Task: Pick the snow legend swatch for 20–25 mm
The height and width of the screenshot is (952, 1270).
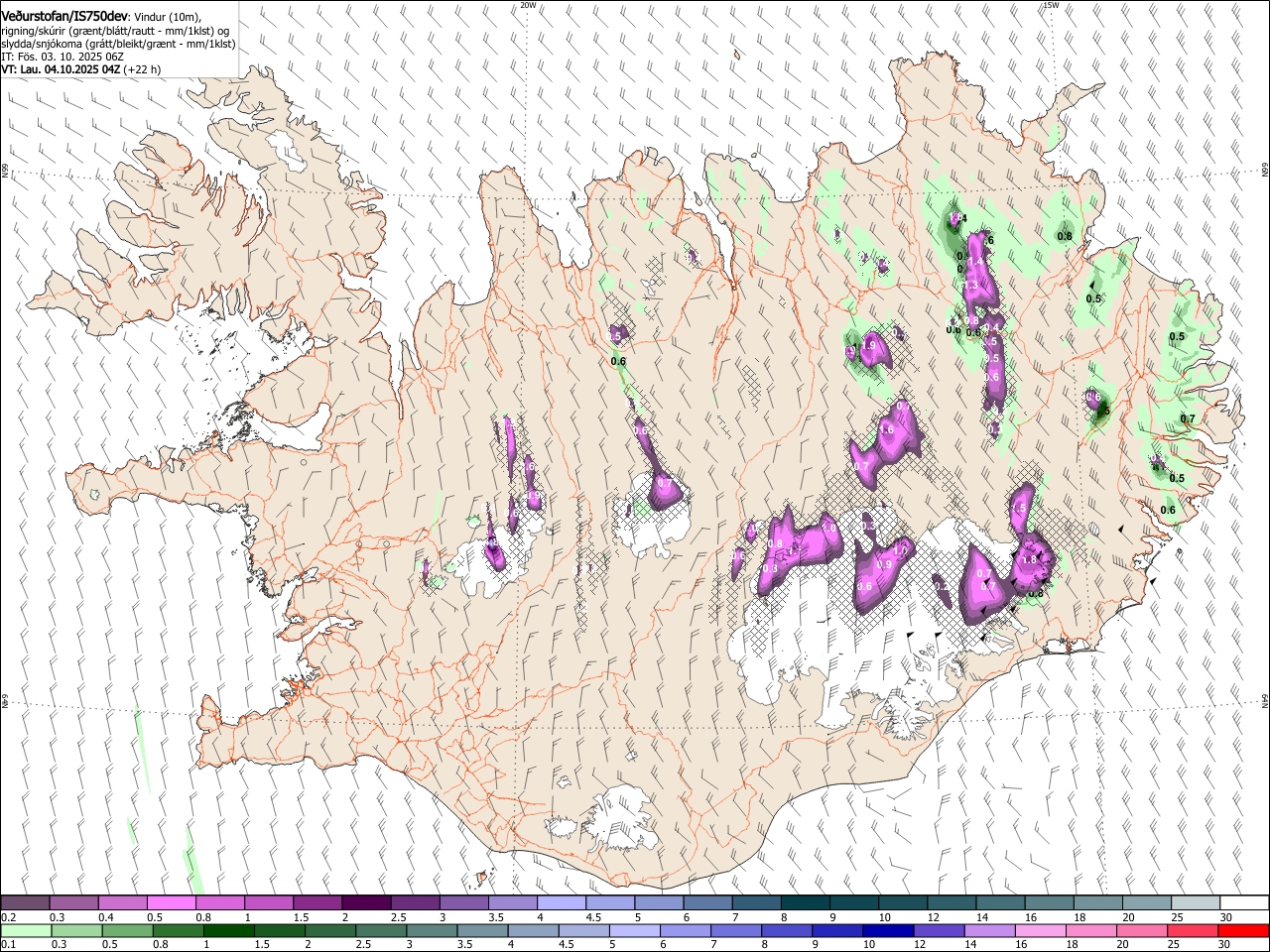Action: (1145, 903)
